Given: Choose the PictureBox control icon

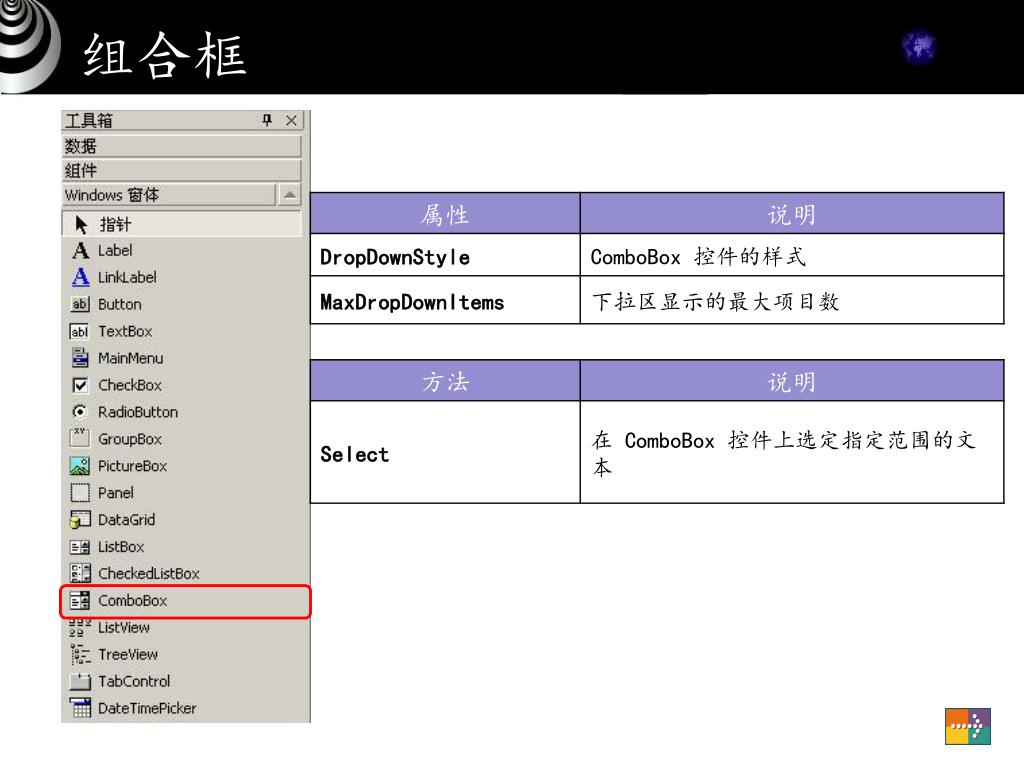Looking at the screenshot, I should point(80,466).
